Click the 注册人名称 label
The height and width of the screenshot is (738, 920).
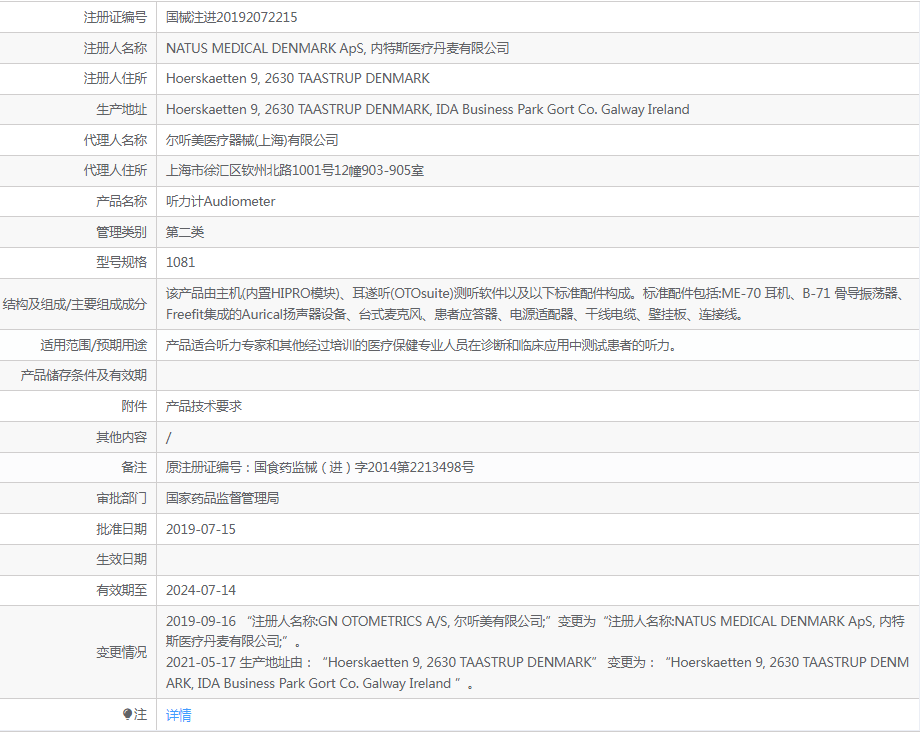coord(115,48)
